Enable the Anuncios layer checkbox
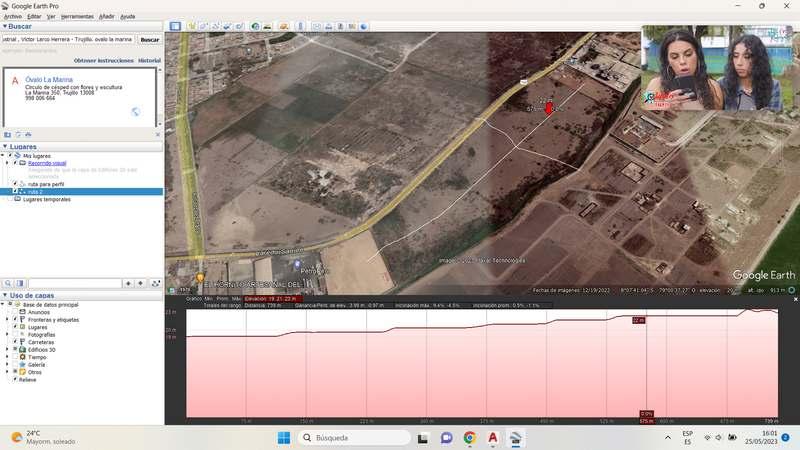Viewport: 800px width, 450px height. pos(15,312)
